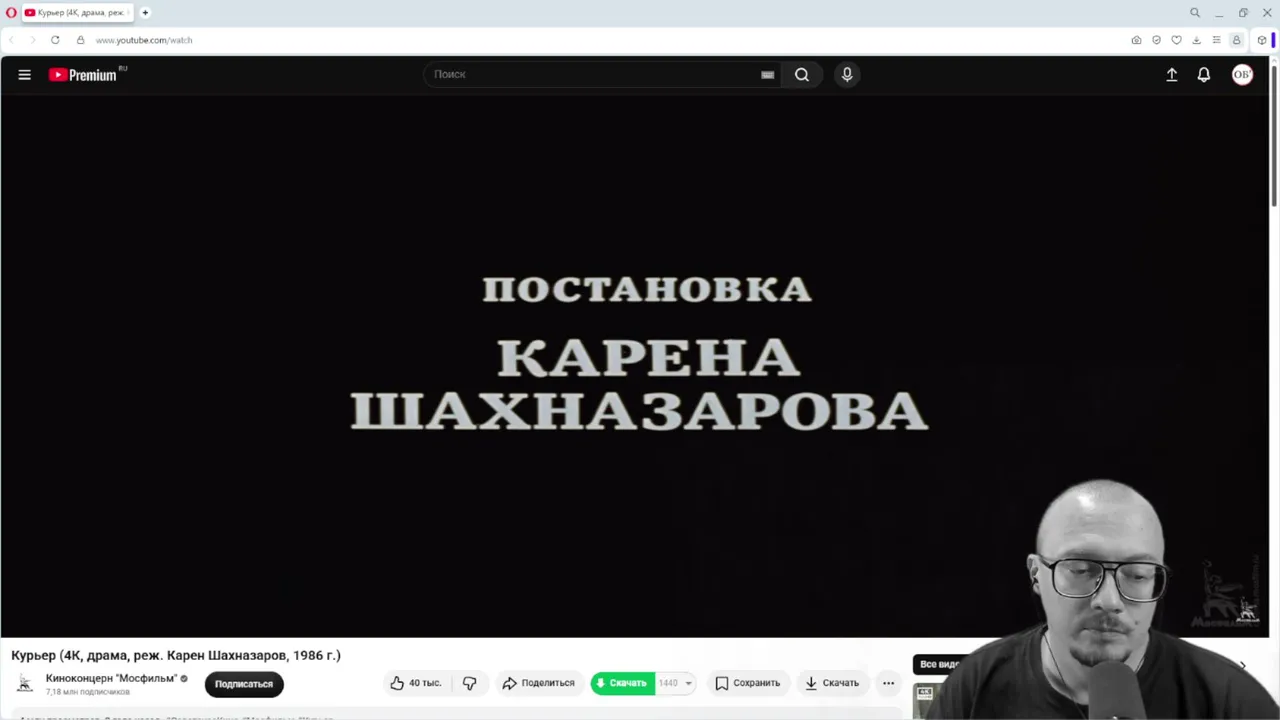Dislike the video with thumbs down

tap(469, 683)
